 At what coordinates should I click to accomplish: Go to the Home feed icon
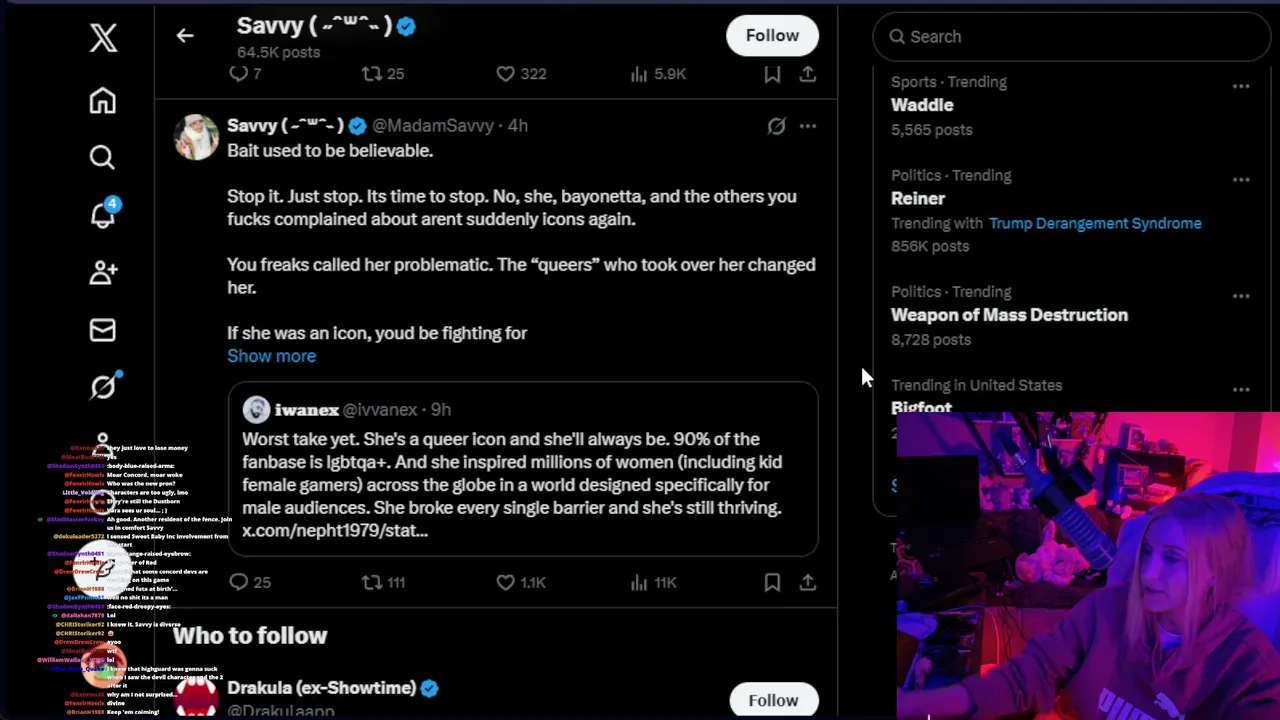[102, 101]
